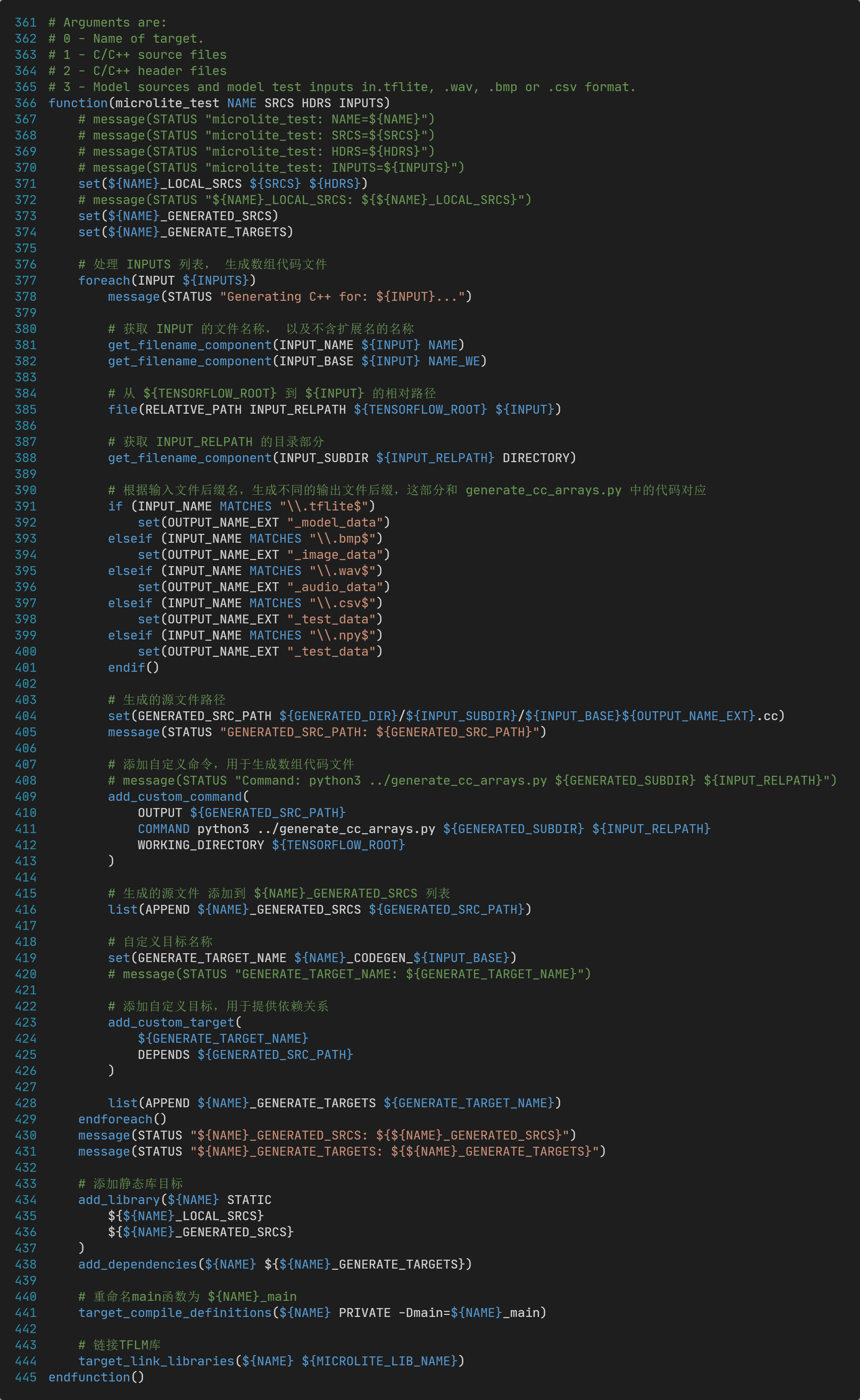Click string "\\.wav$" on line 395
The image size is (860, 1400).
343,571
